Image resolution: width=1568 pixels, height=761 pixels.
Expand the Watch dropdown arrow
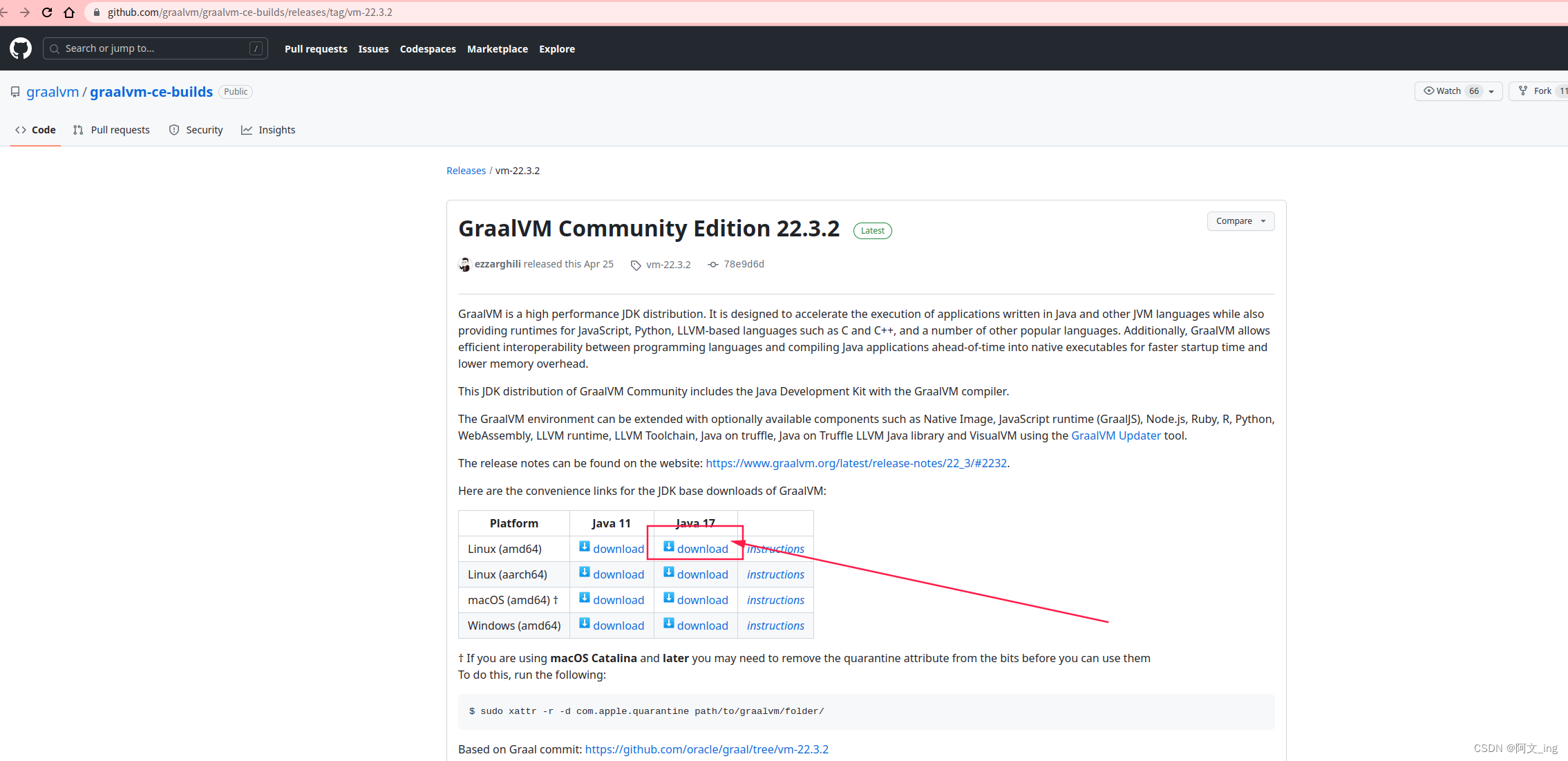coord(1491,91)
